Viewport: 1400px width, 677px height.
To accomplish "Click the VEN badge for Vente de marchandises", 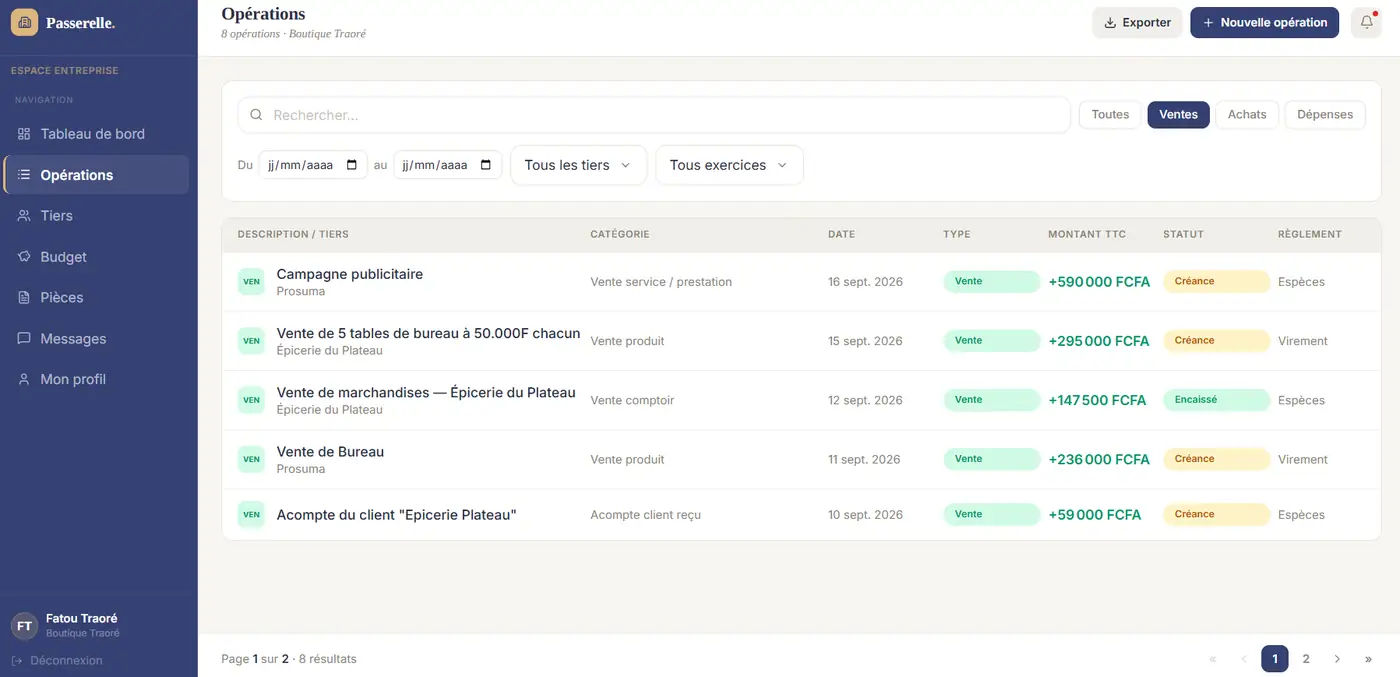I will 251,400.
